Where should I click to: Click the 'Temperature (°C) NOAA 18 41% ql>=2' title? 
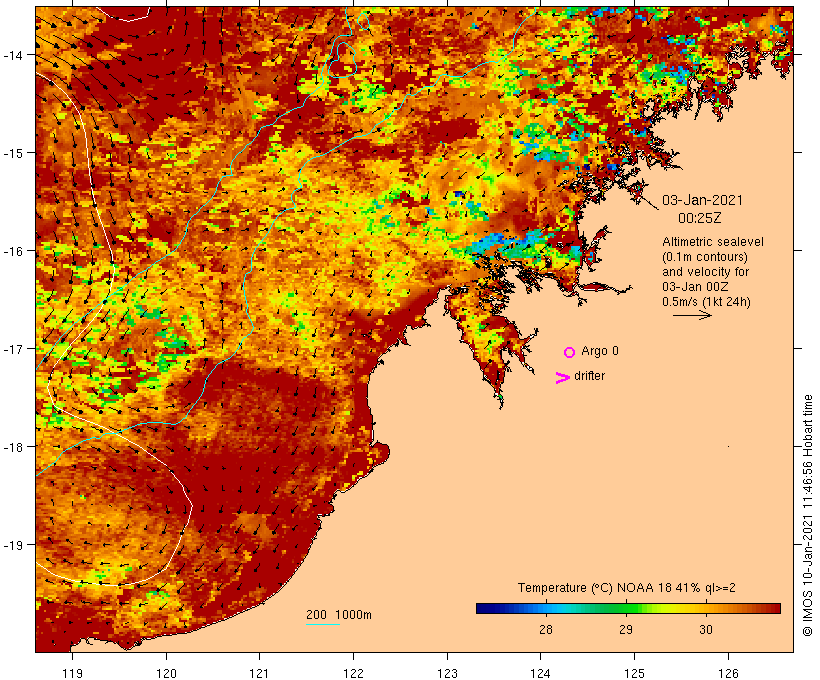pos(627,588)
